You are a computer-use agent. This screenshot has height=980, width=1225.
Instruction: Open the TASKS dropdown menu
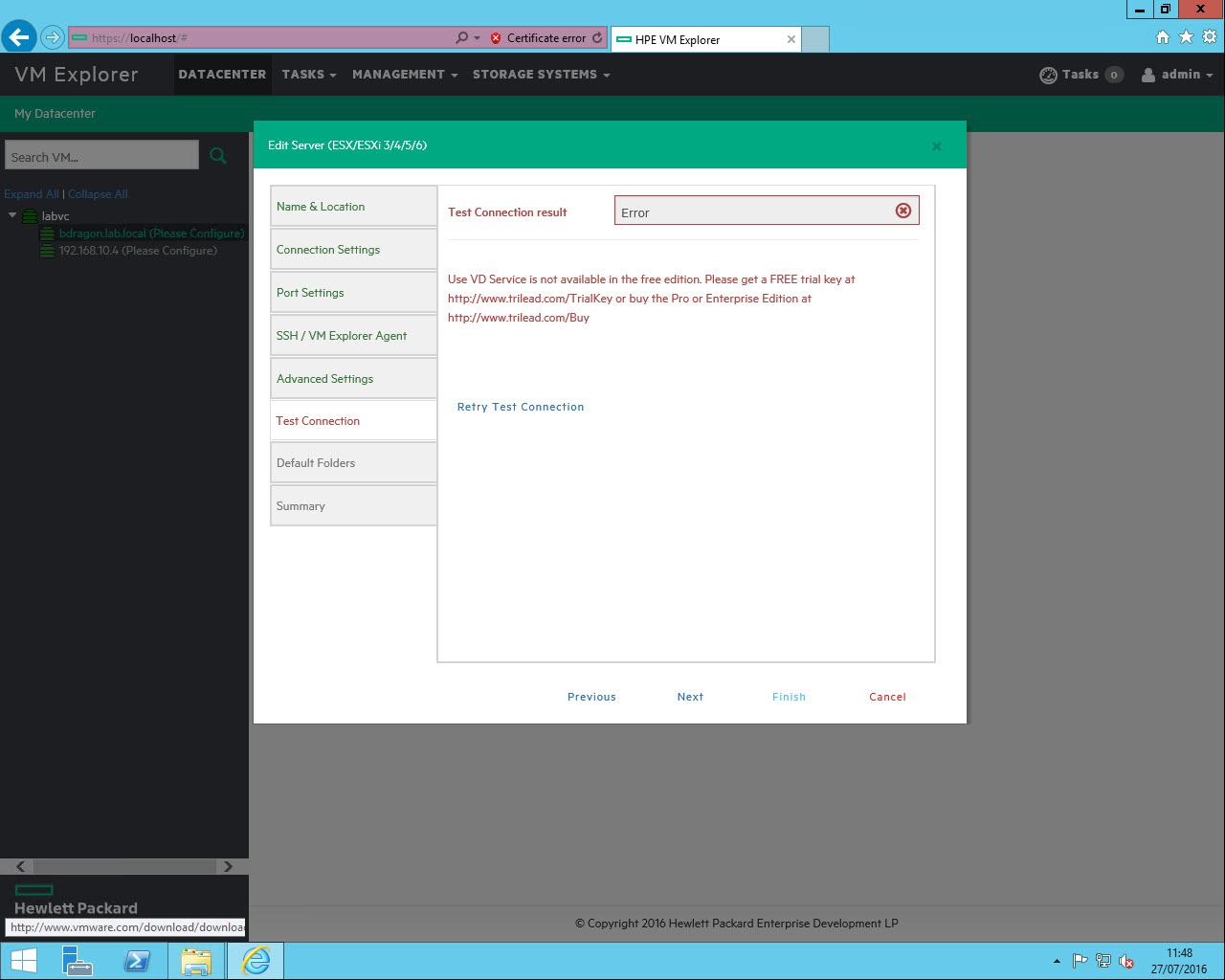[x=308, y=74]
